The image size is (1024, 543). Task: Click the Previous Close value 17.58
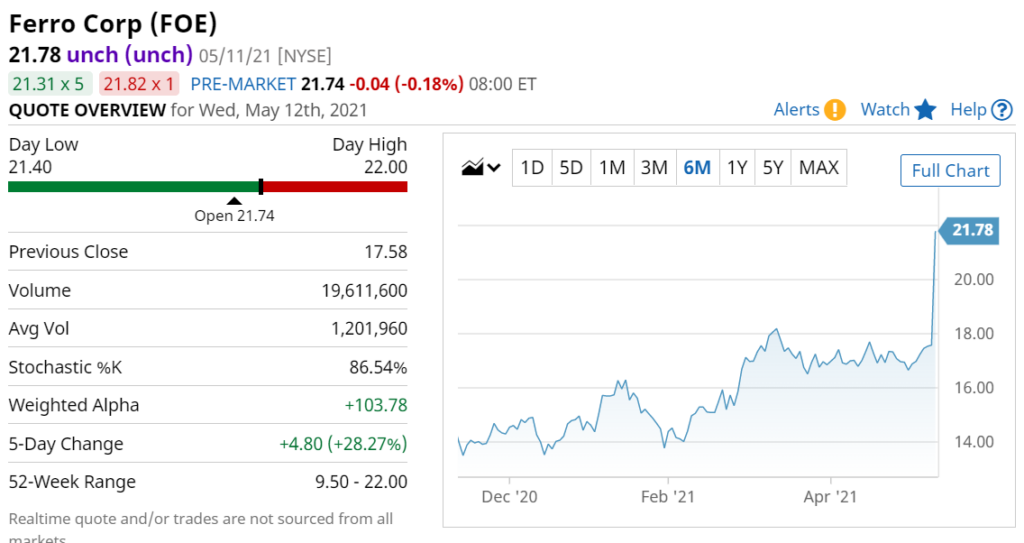coord(385,252)
